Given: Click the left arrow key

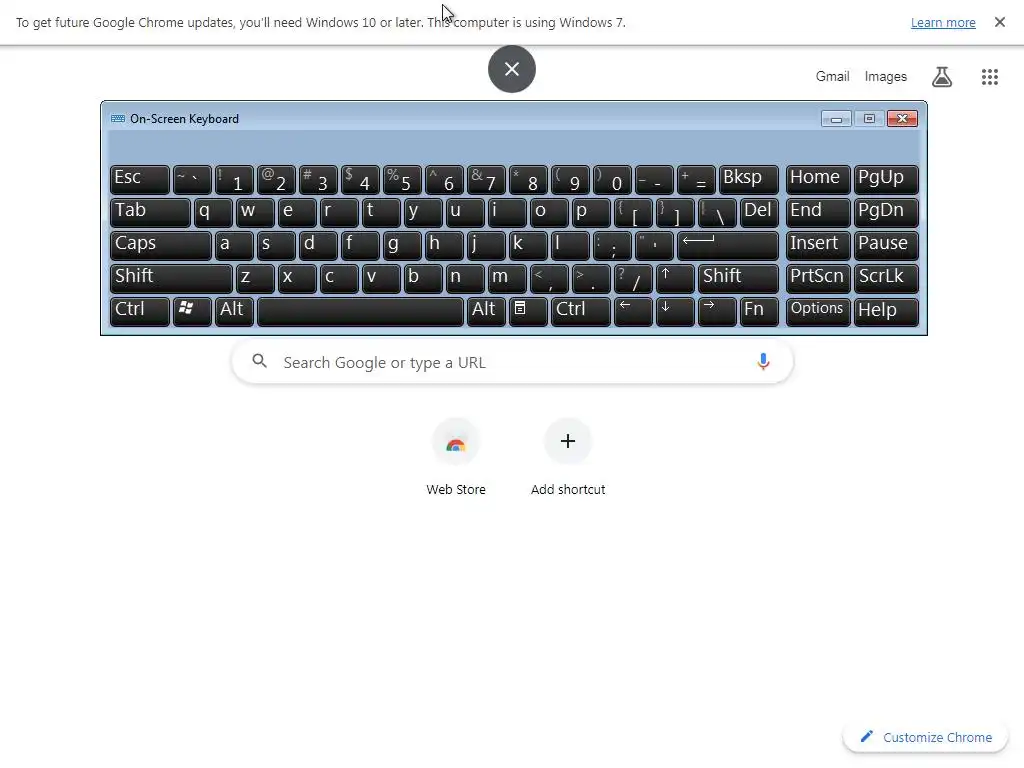Looking at the screenshot, I should pos(633,311).
